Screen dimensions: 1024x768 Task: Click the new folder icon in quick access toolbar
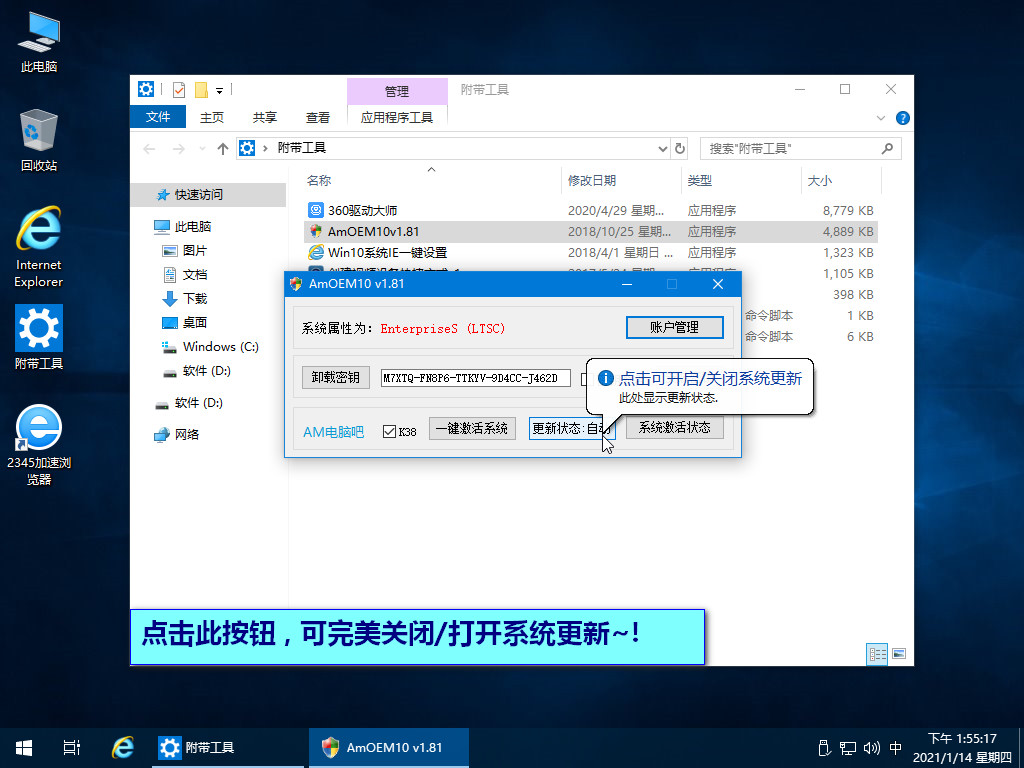(201, 89)
